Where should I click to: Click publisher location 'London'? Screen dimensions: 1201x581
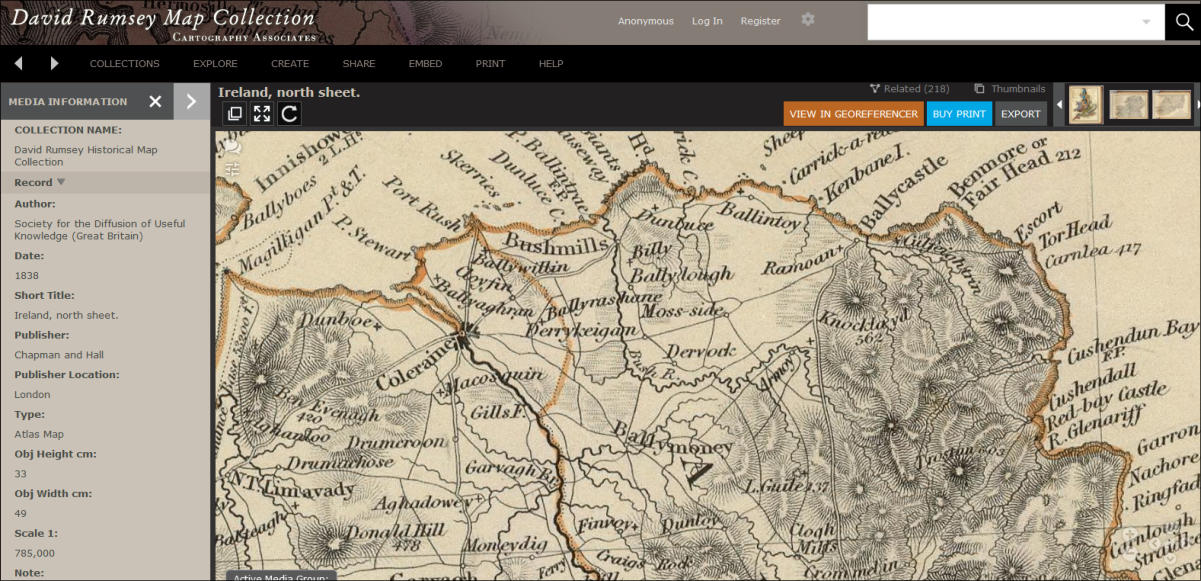32,394
